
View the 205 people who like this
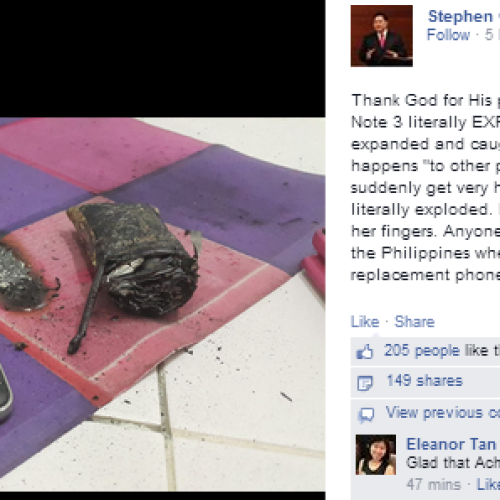click(442, 351)
